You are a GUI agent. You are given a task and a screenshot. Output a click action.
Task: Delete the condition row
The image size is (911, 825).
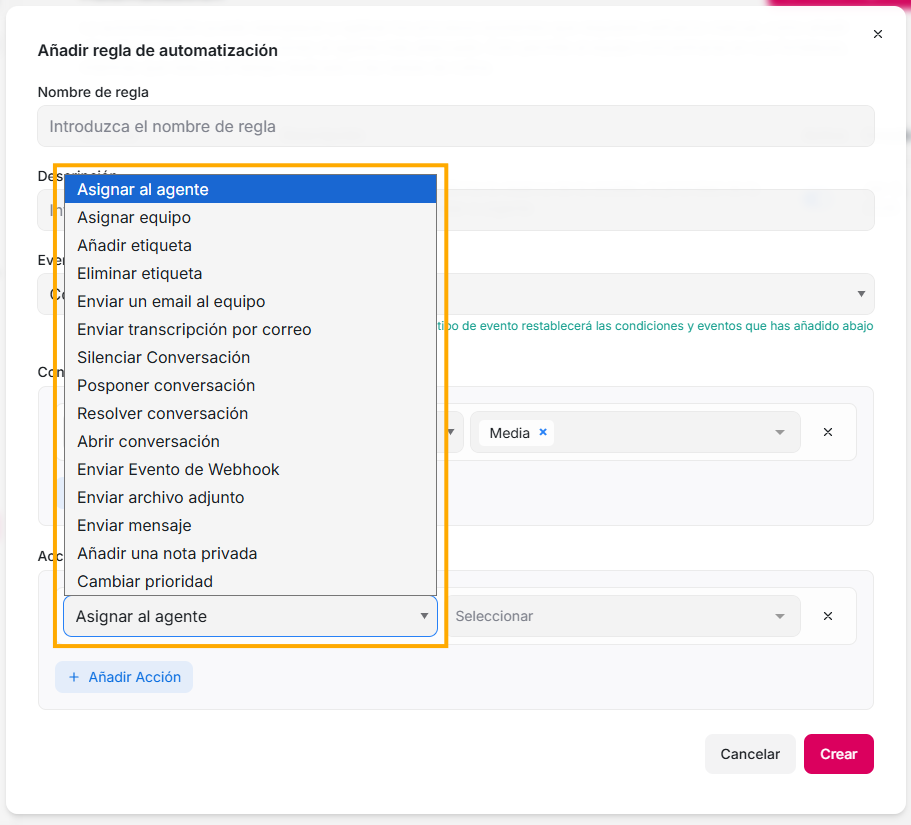(x=828, y=432)
